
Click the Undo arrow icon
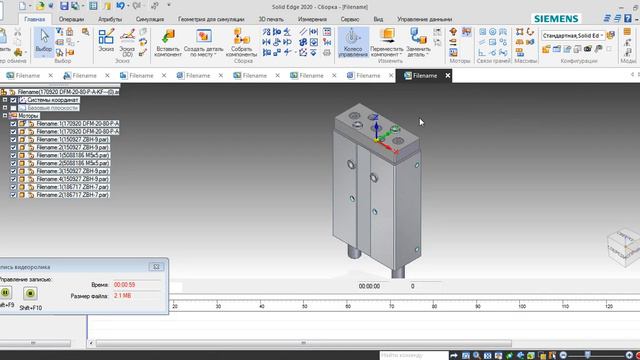tap(120, 6)
